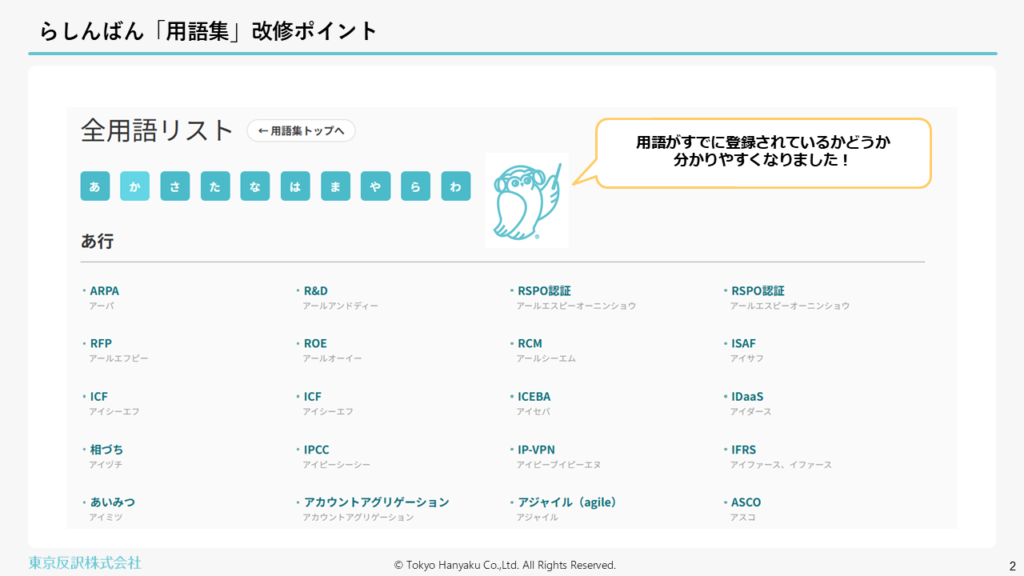The image size is (1024, 576).
Task: Click the ら index button
Action: 416,186
